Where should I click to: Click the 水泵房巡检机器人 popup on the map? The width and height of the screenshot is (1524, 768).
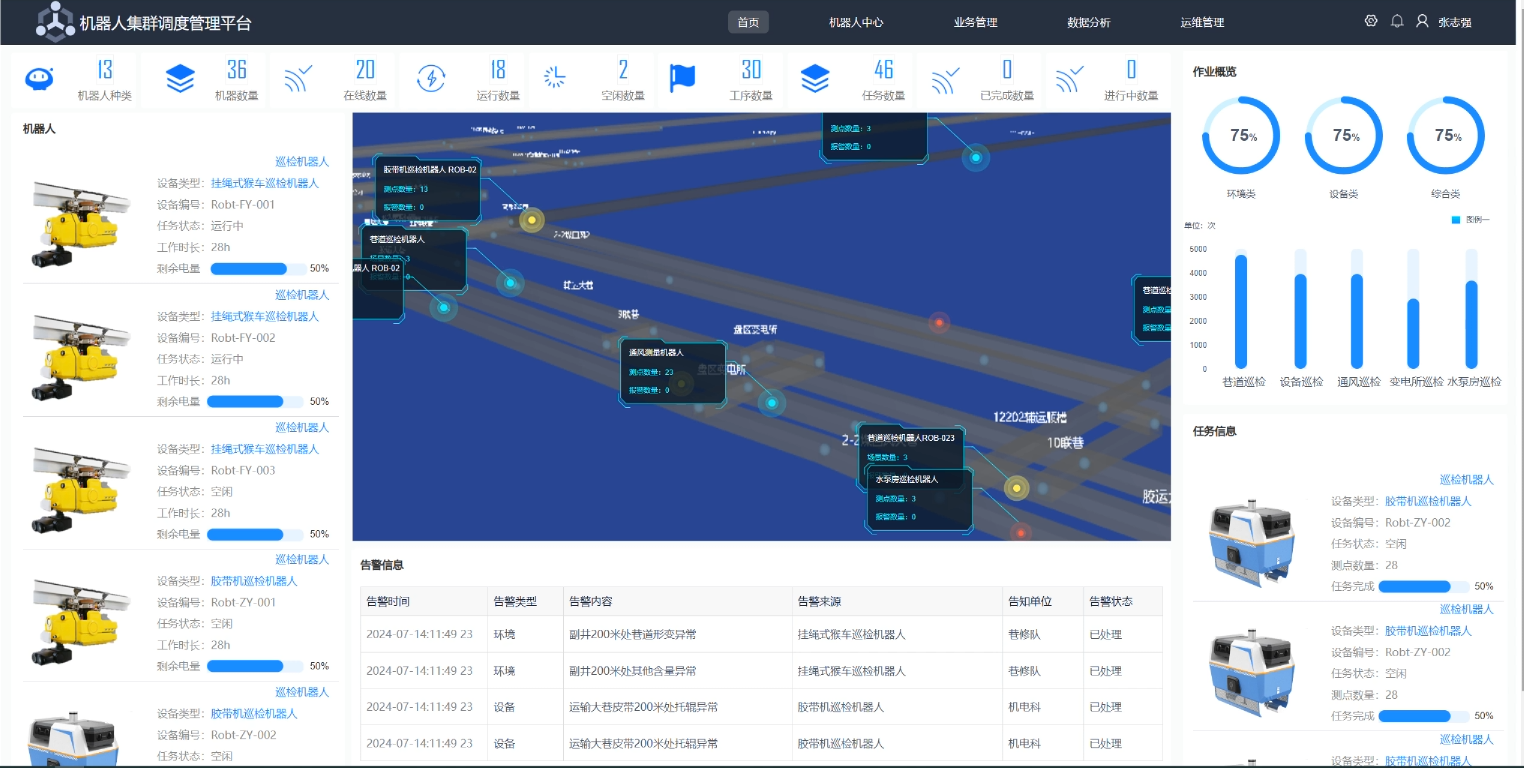pos(920,500)
